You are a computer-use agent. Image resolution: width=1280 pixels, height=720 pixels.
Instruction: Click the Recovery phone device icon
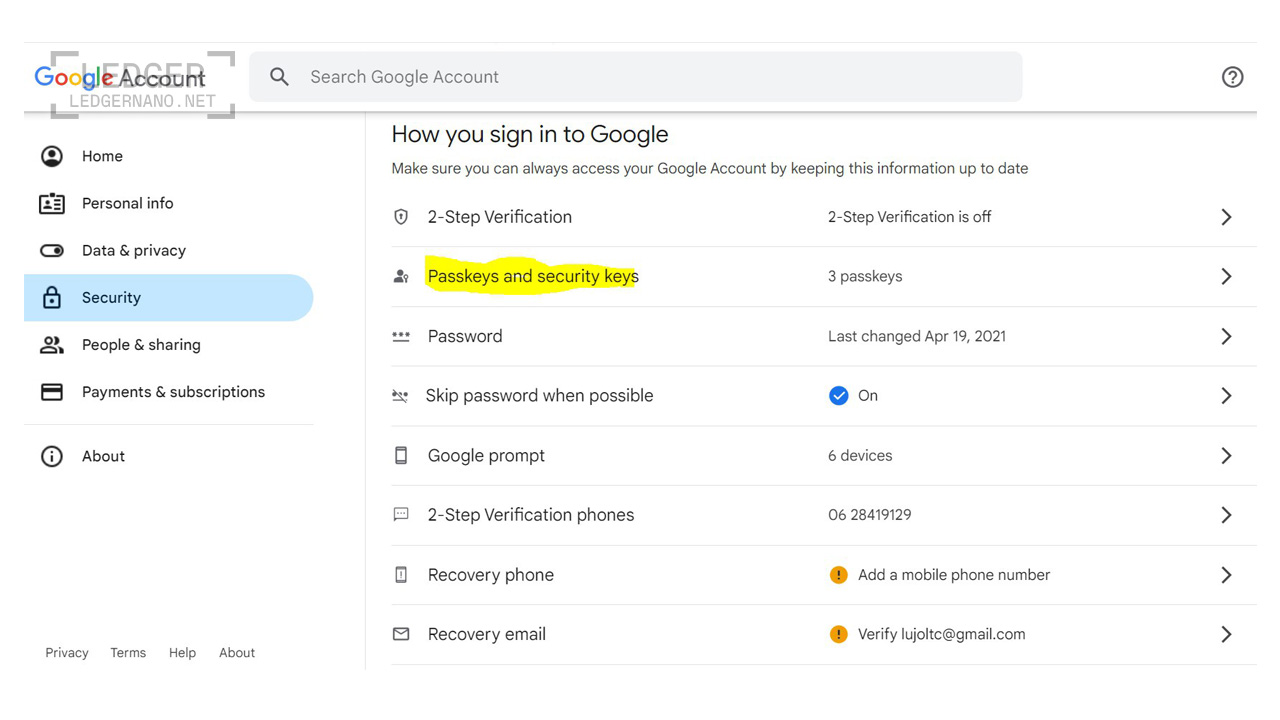(x=401, y=575)
